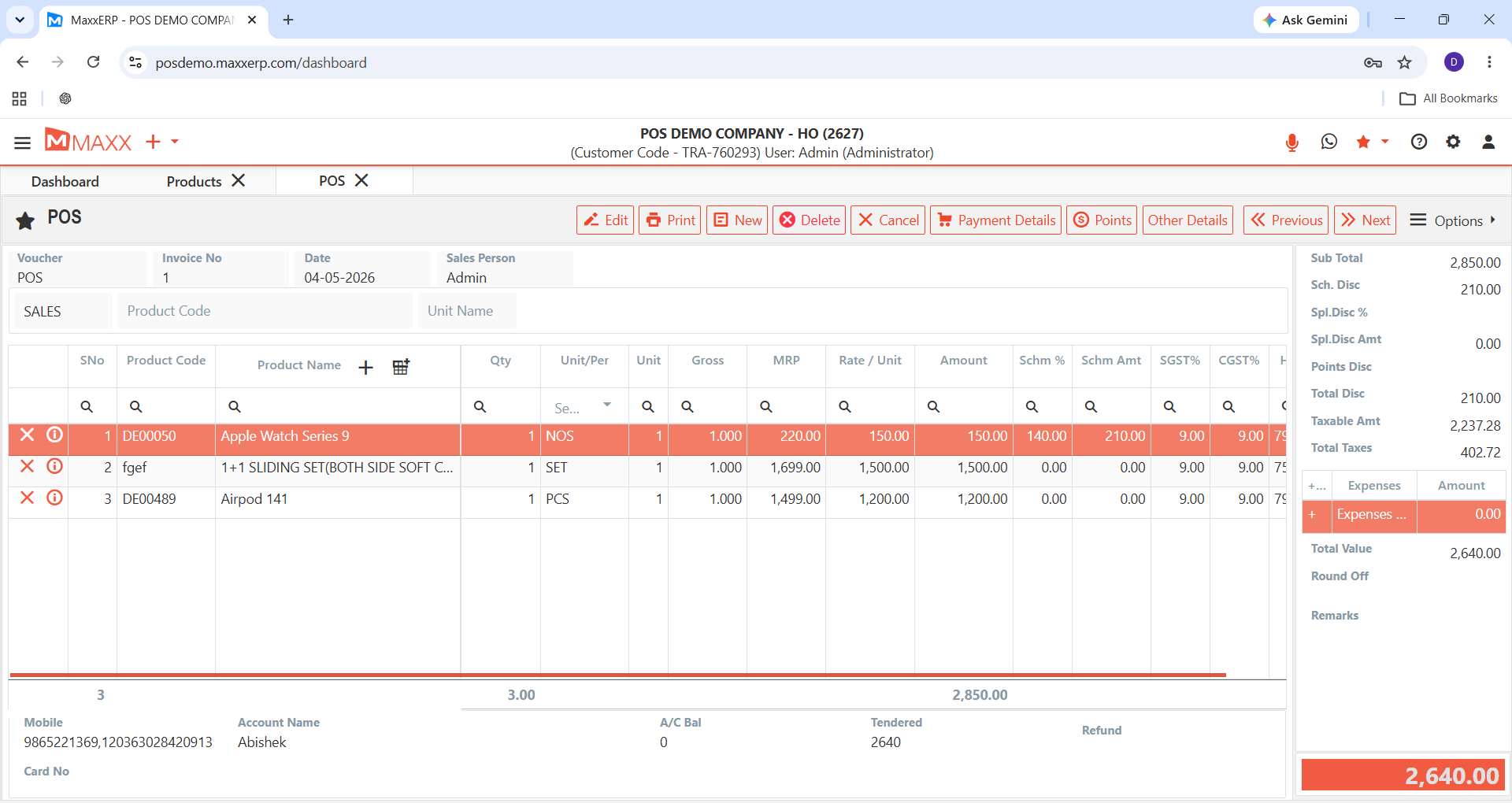Open the help question mark icon
The height and width of the screenshot is (803, 1512).
click(1419, 142)
